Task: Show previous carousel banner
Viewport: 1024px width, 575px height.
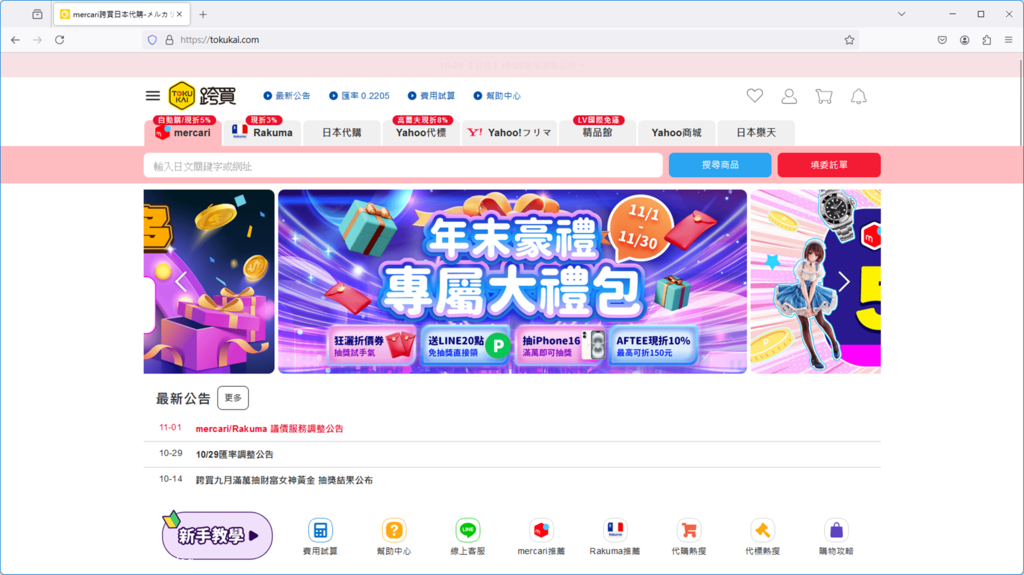Action: [x=181, y=282]
